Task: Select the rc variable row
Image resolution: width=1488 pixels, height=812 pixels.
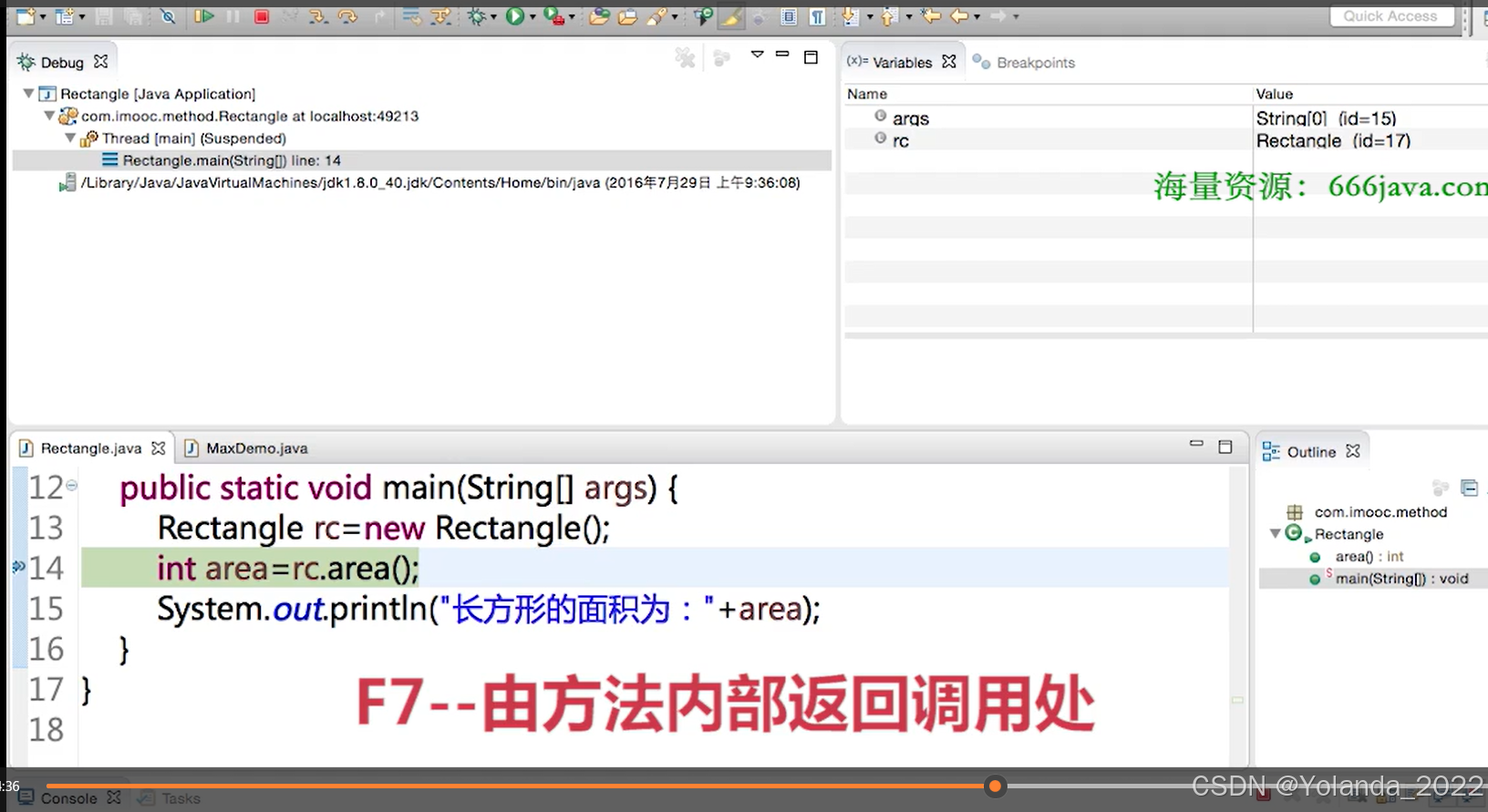Action: 1166,140
